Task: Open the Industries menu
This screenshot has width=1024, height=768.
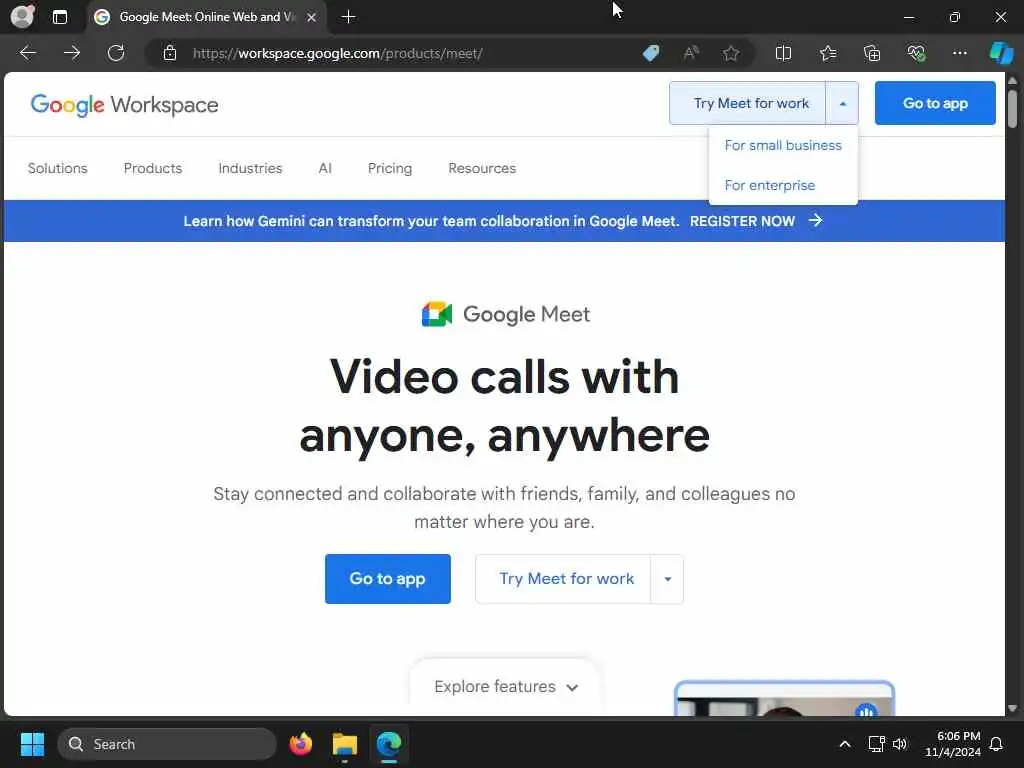Action: 250,168
